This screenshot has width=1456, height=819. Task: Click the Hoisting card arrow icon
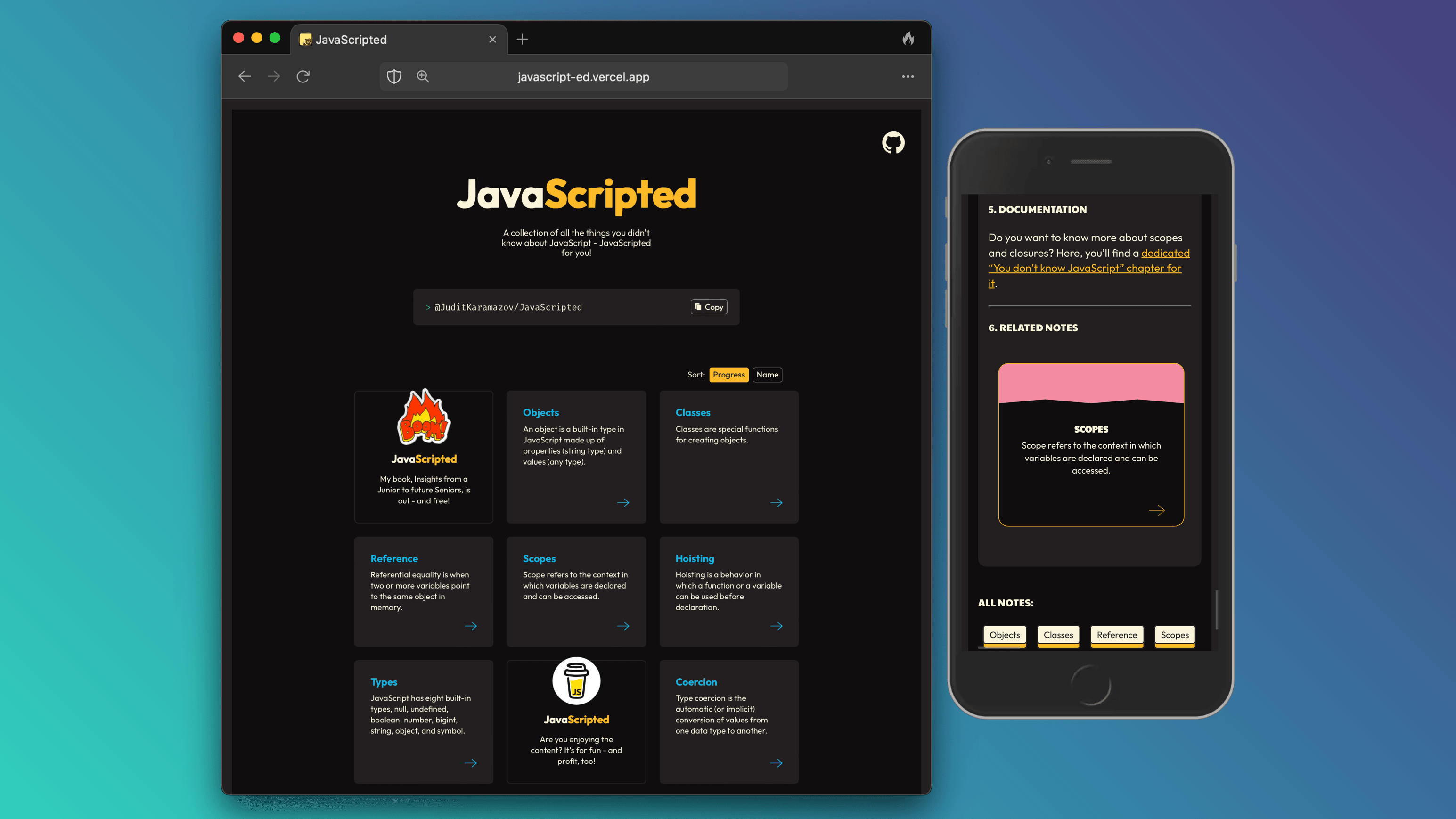coord(777,626)
